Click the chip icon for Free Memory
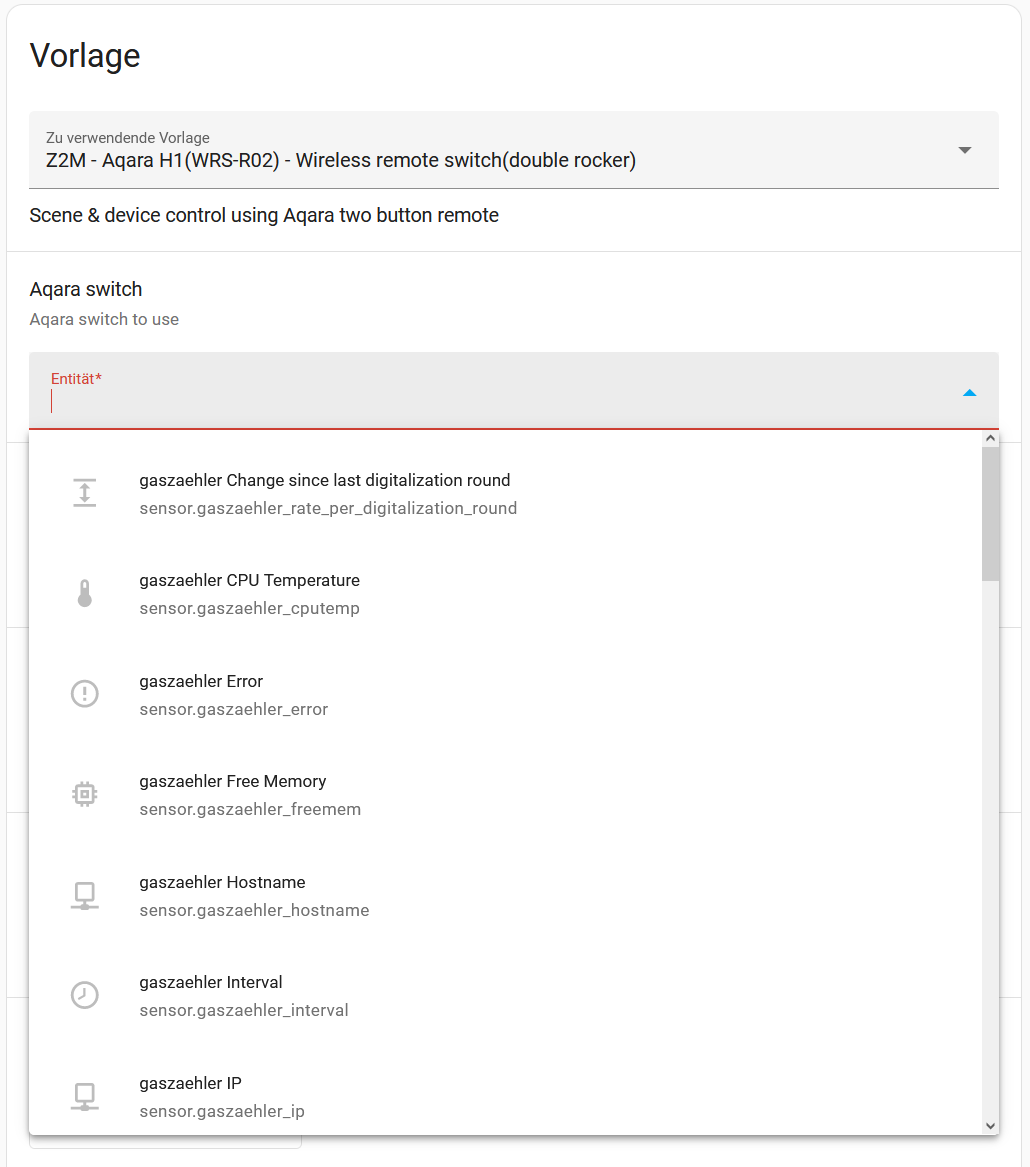Image resolution: width=1030 pixels, height=1167 pixels. coord(85,794)
